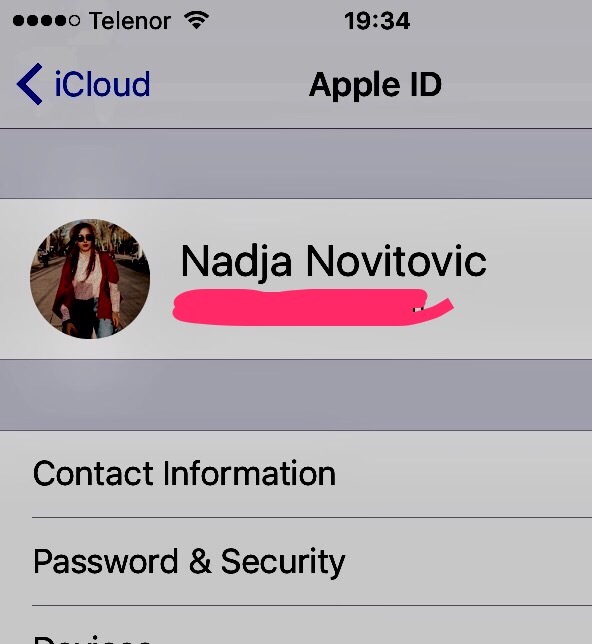Tap the Wi-Fi status icon
Viewport: 592px width, 644px height.
point(197,20)
